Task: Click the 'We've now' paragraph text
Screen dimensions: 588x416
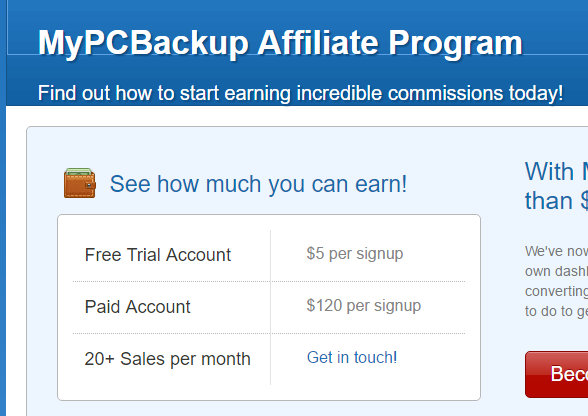Action: (x=556, y=281)
